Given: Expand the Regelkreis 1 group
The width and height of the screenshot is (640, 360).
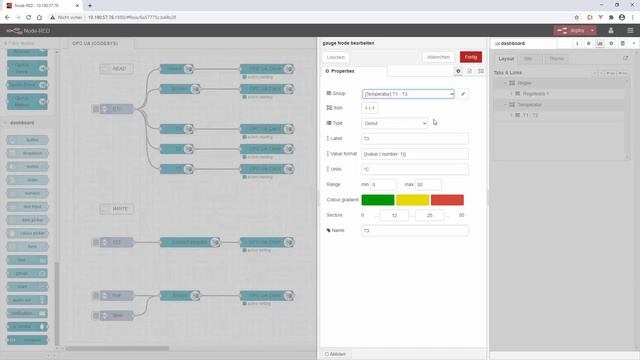Looking at the screenshot, I should pos(511,94).
